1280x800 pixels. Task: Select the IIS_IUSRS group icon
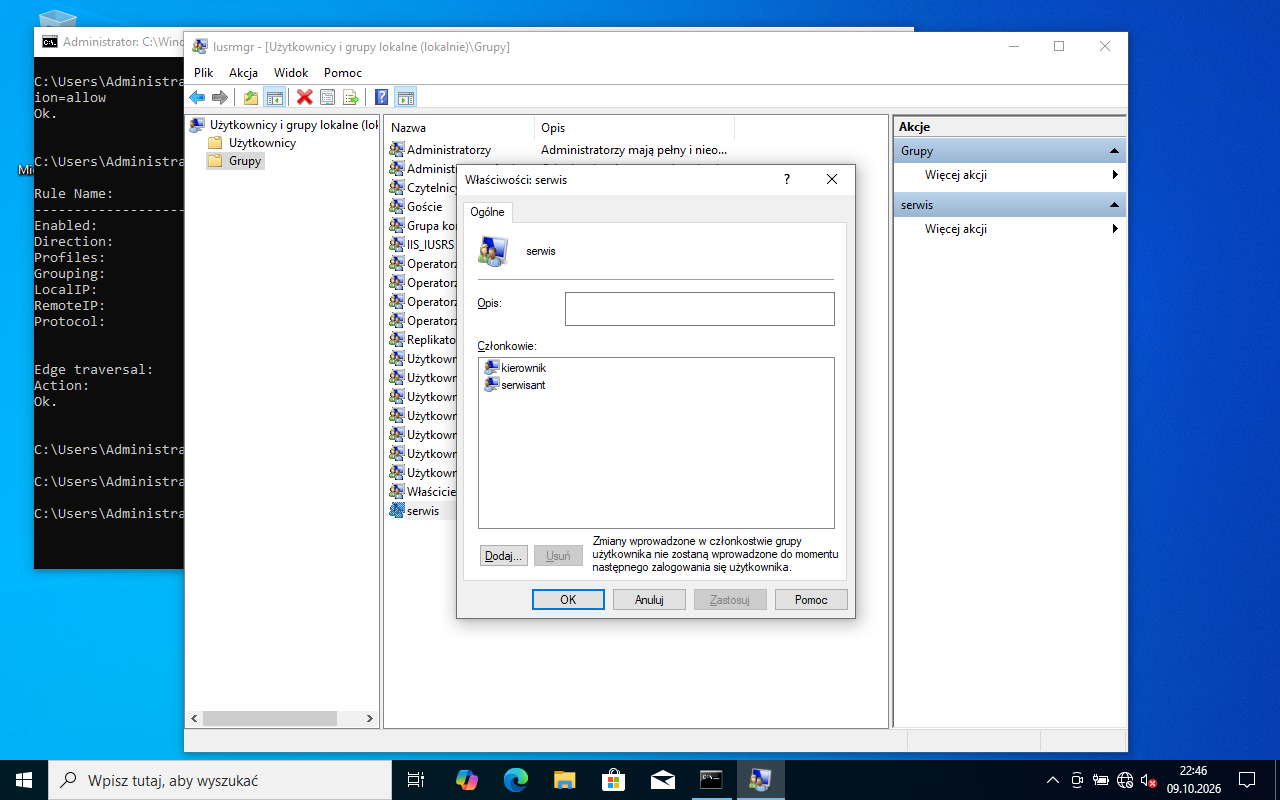coord(397,245)
